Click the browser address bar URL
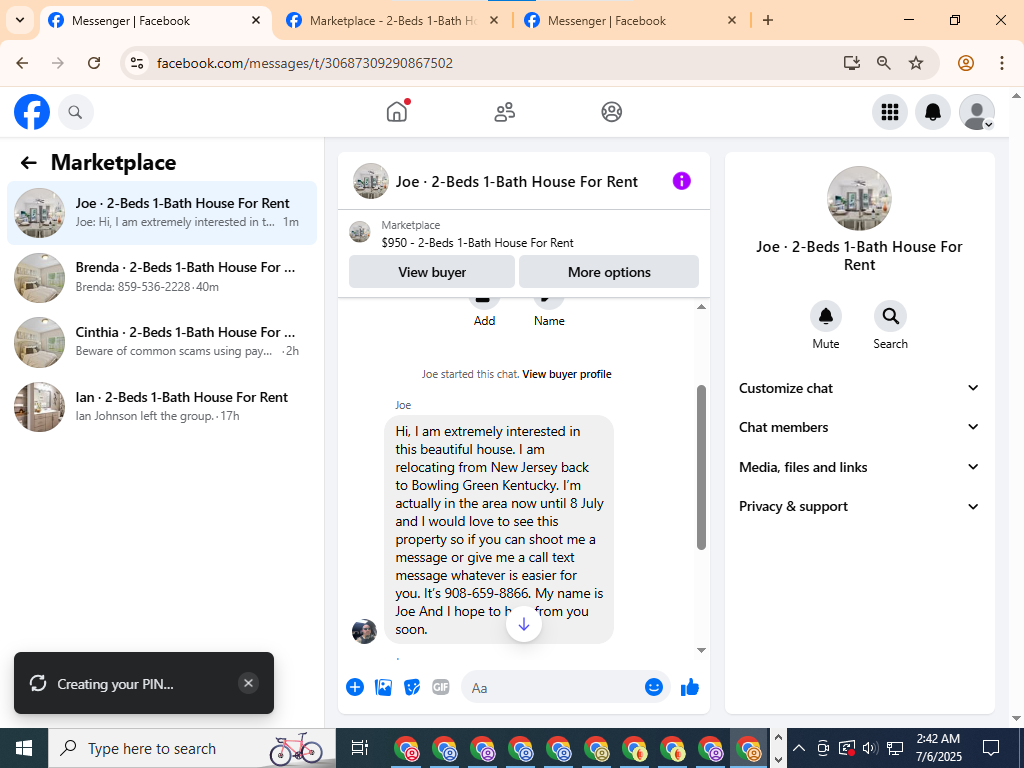Image resolution: width=1024 pixels, height=768 pixels. (305, 63)
